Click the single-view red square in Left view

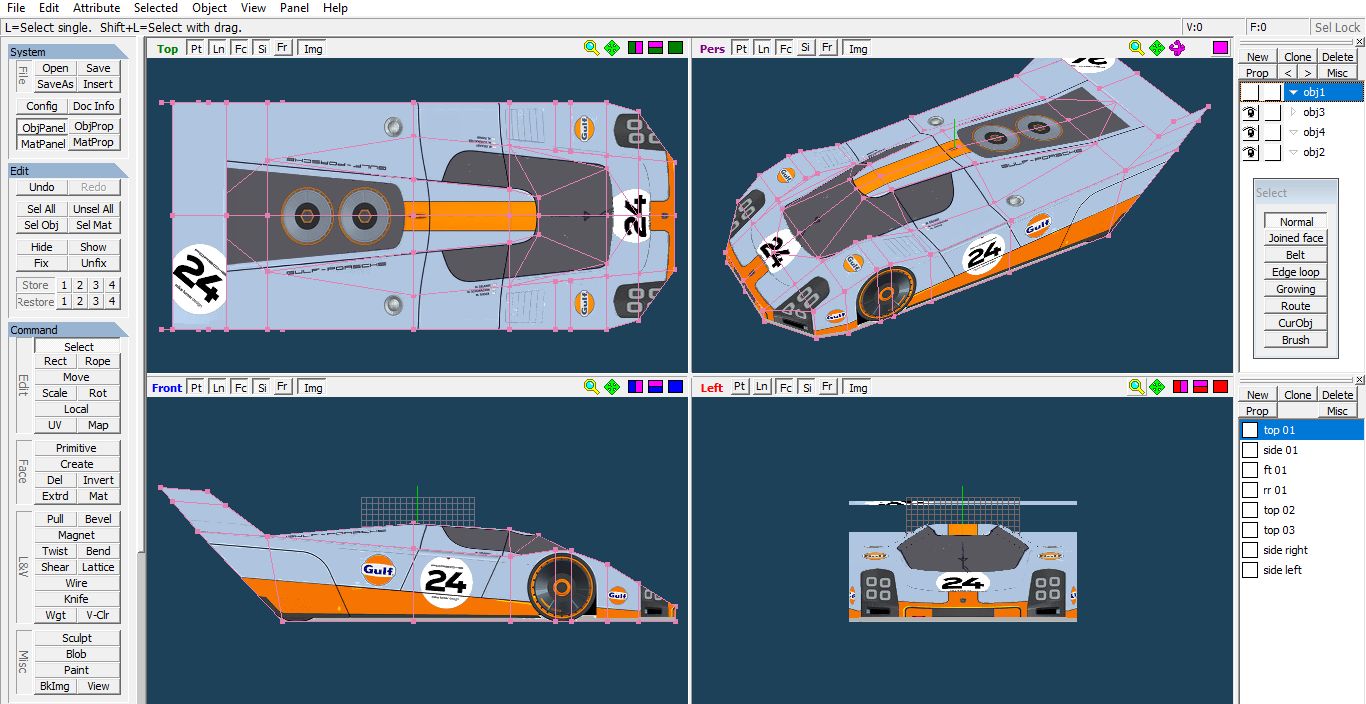click(x=1220, y=387)
